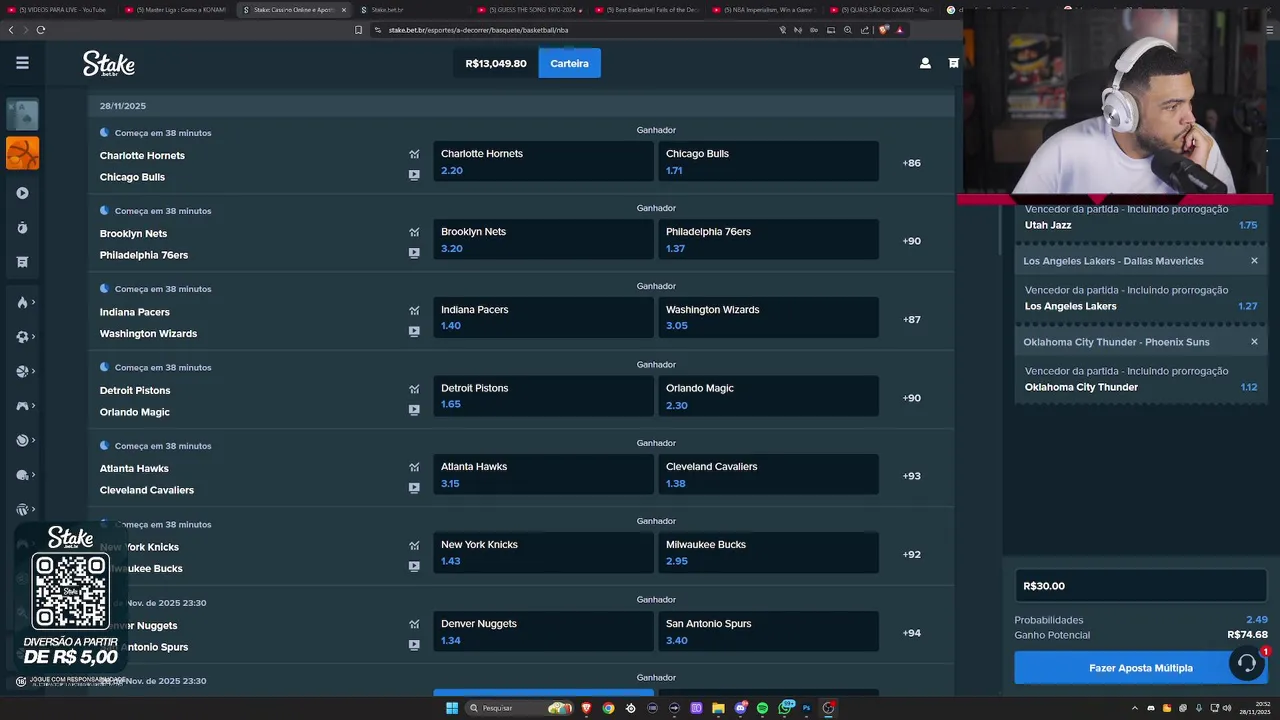Open the live support headset chat icon
1280x720 pixels.
pos(1247,663)
